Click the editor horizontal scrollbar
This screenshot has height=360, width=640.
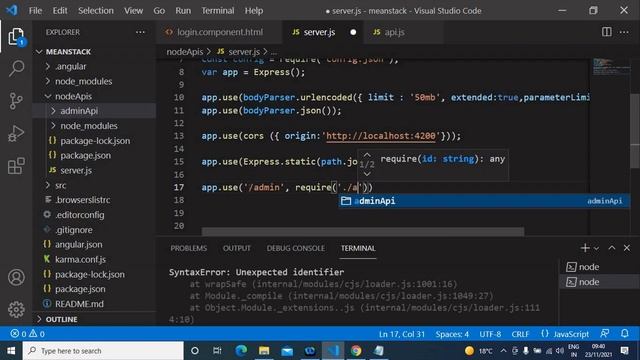pyautogui.click(x=363, y=231)
